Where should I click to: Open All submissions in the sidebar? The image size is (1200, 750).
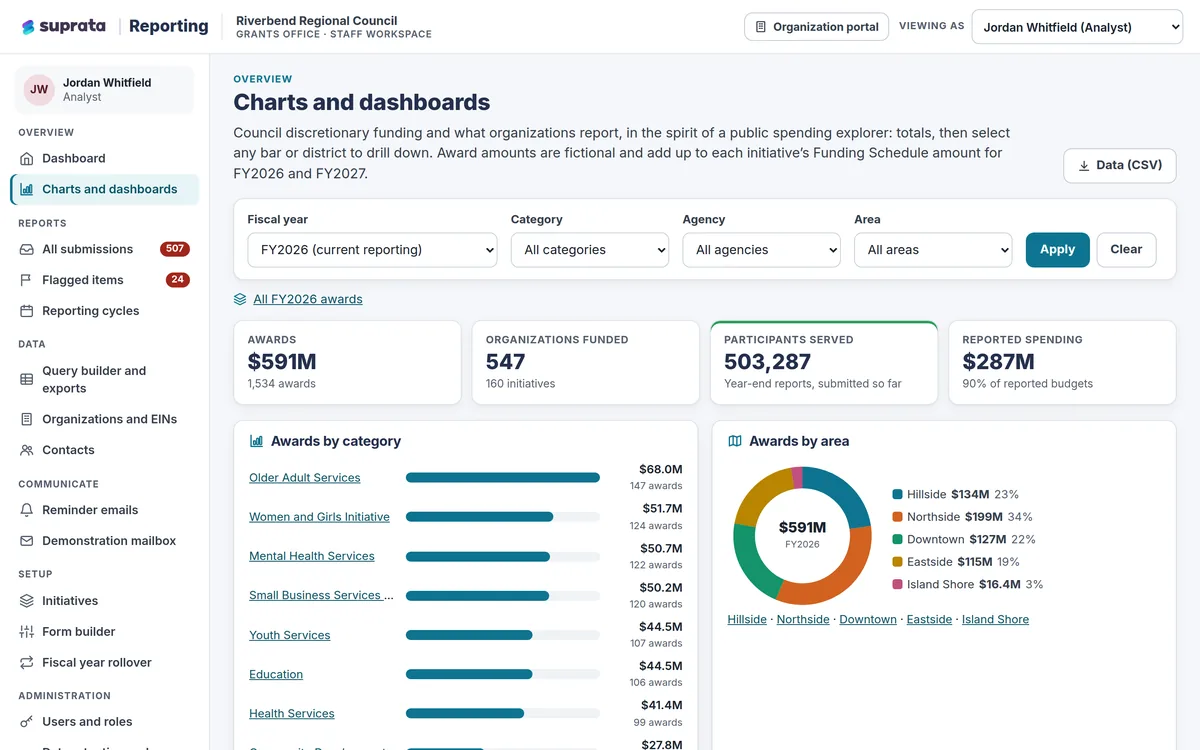point(105,249)
